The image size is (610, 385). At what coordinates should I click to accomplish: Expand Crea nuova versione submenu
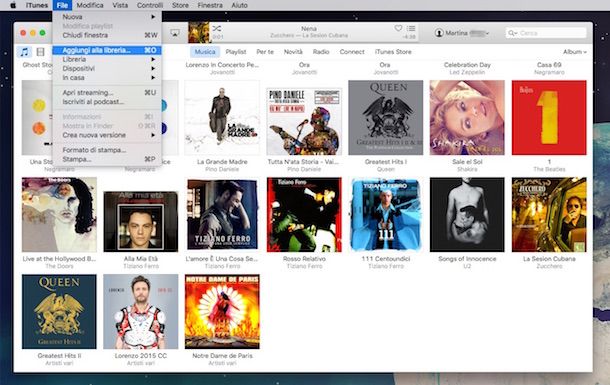coord(107,135)
